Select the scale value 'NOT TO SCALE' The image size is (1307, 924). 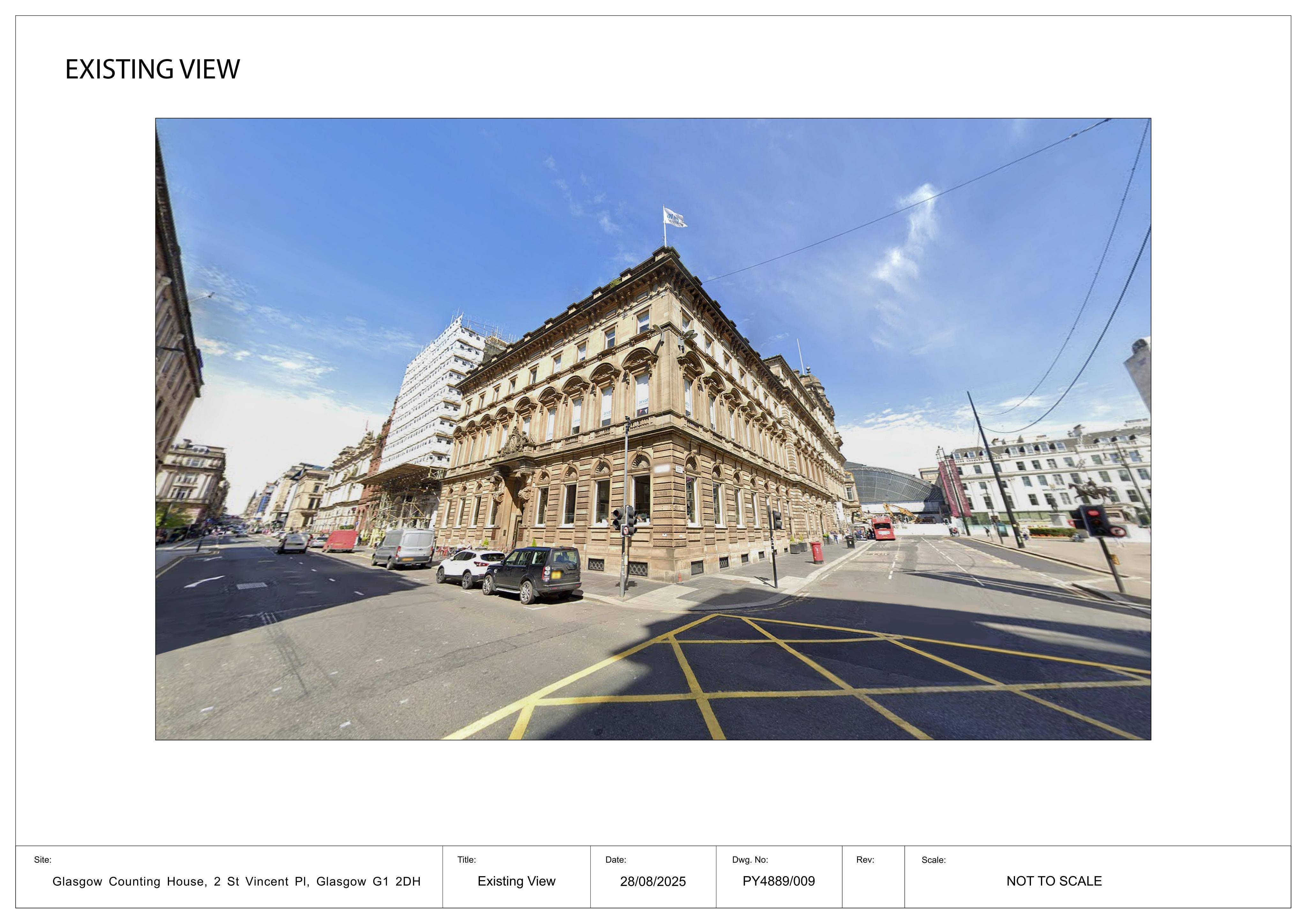(x=1054, y=881)
